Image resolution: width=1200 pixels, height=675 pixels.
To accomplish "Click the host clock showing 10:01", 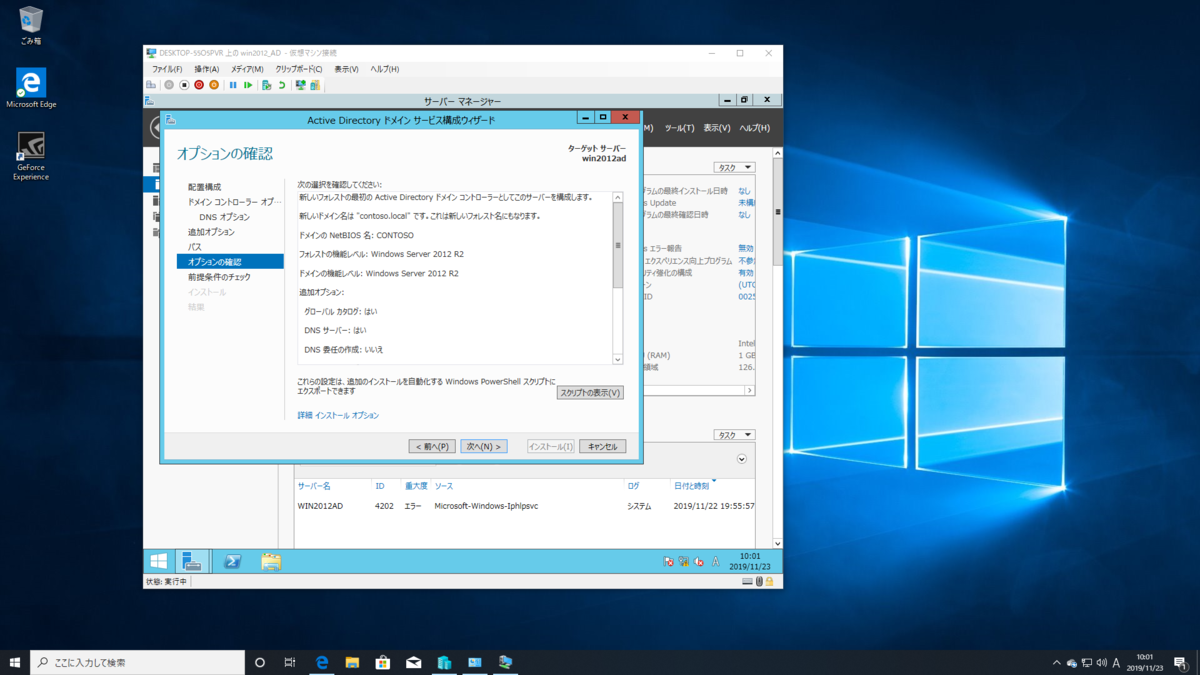I will click(x=1144, y=662).
